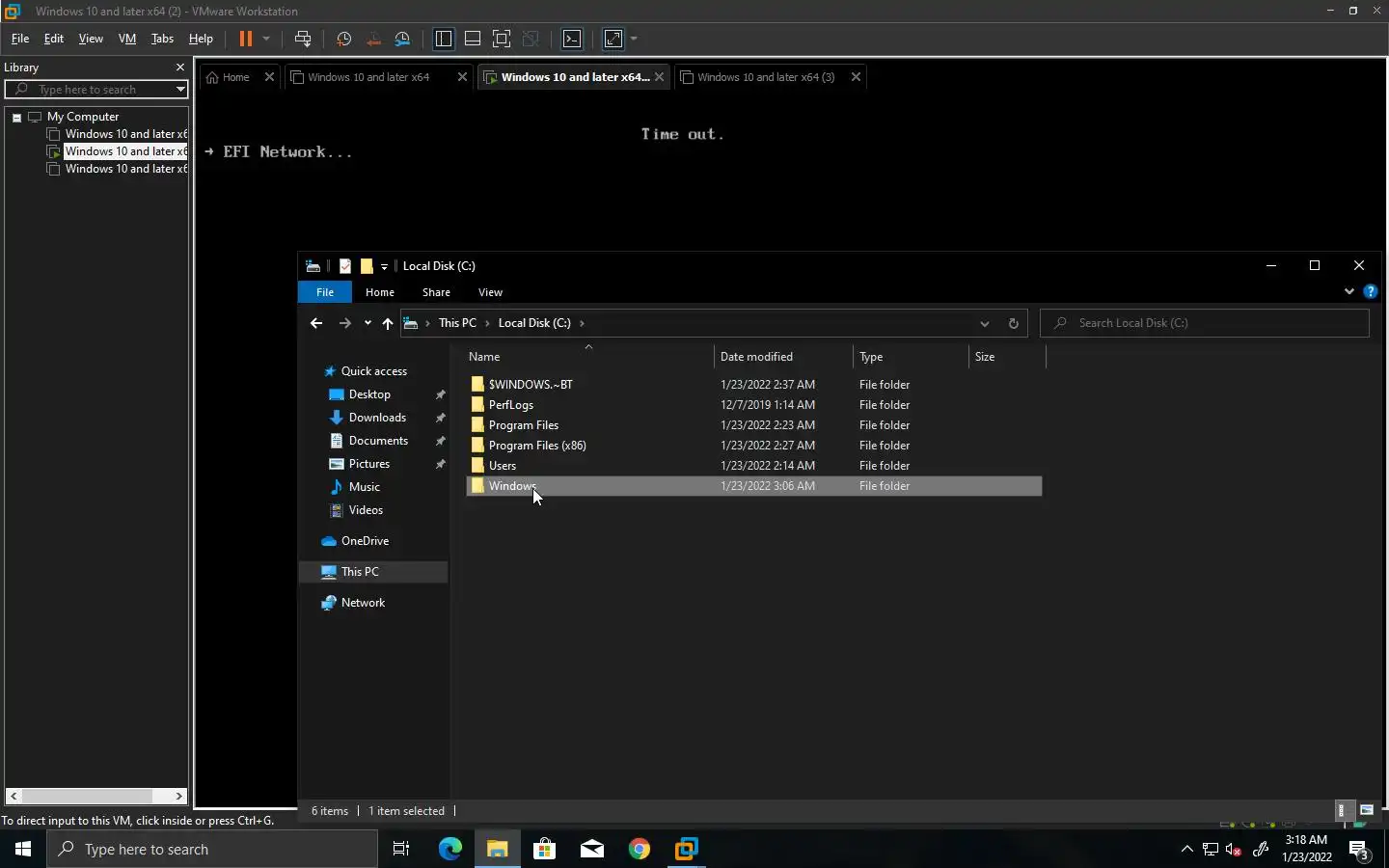Viewport: 1389px width, 868px height.
Task: Switch Explorer to details view
Action: pos(1341,810)
